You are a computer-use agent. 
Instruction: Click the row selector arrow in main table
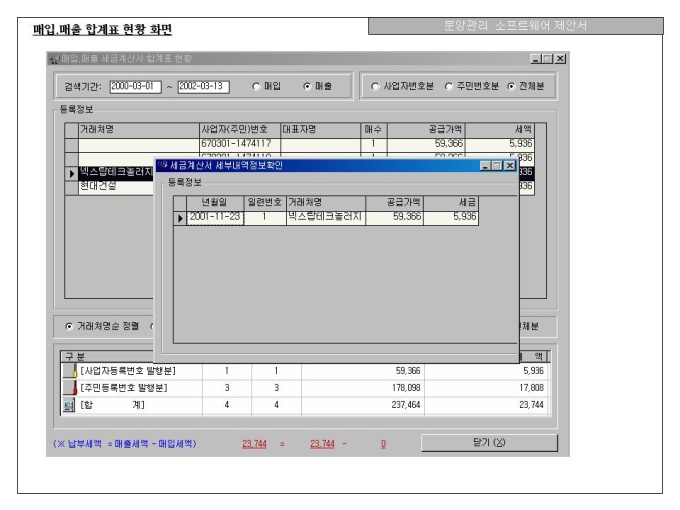click(72, 173)
